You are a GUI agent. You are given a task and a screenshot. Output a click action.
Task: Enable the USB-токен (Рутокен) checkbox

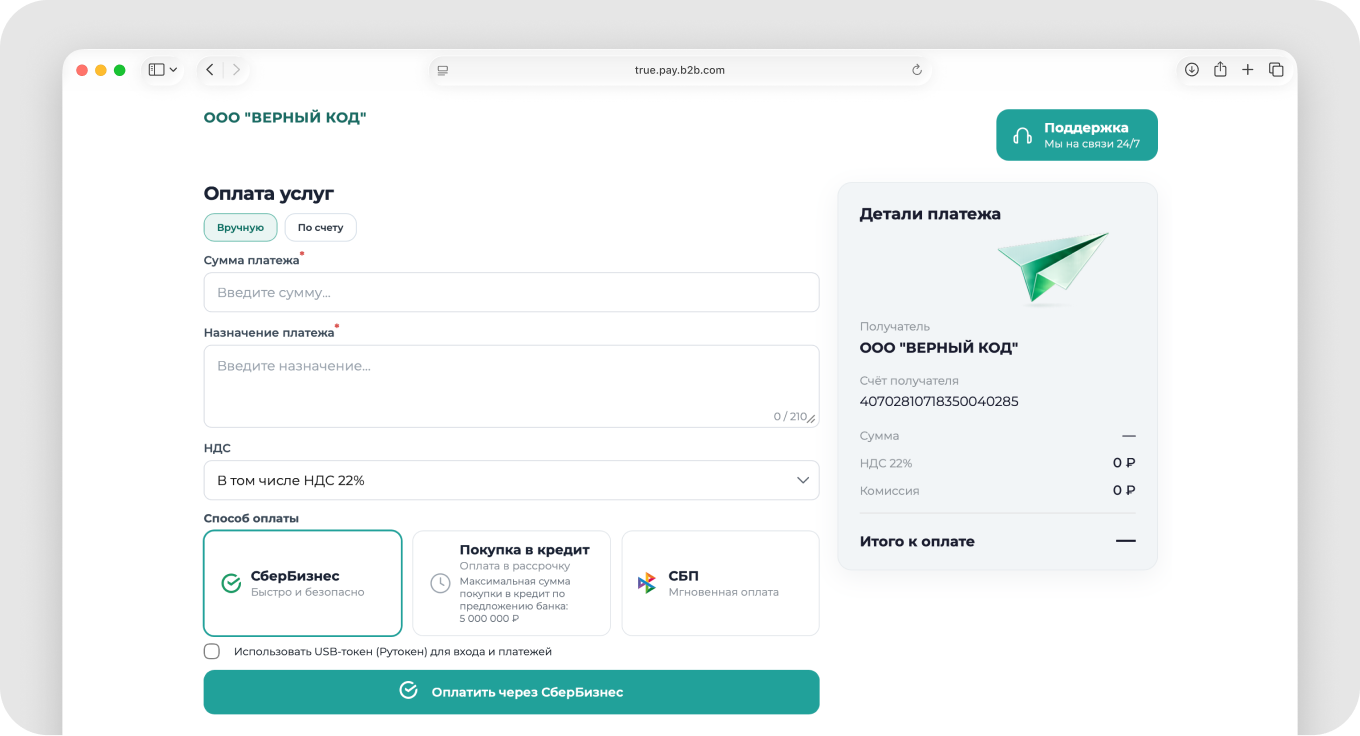pyautogui.click(x=212, y=652)
